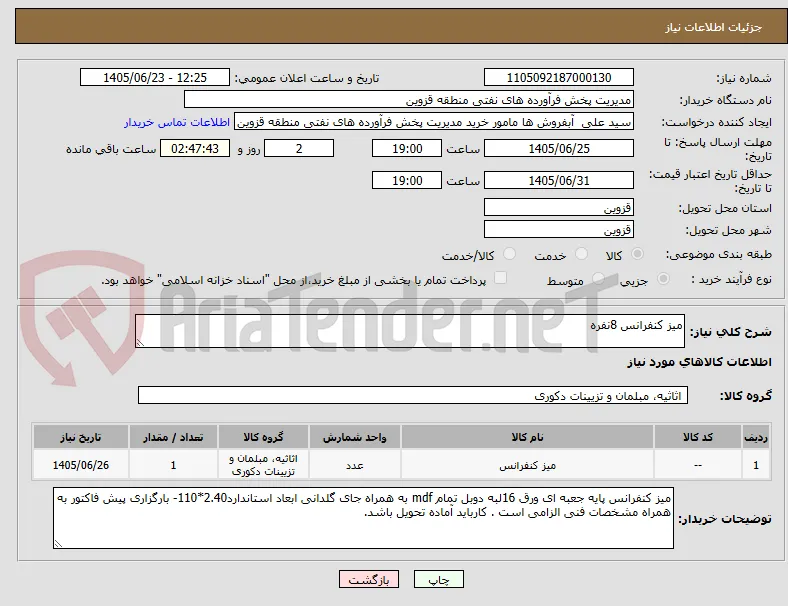
Task: Click the response deadline date 1405/06/25
Action: 558,148
